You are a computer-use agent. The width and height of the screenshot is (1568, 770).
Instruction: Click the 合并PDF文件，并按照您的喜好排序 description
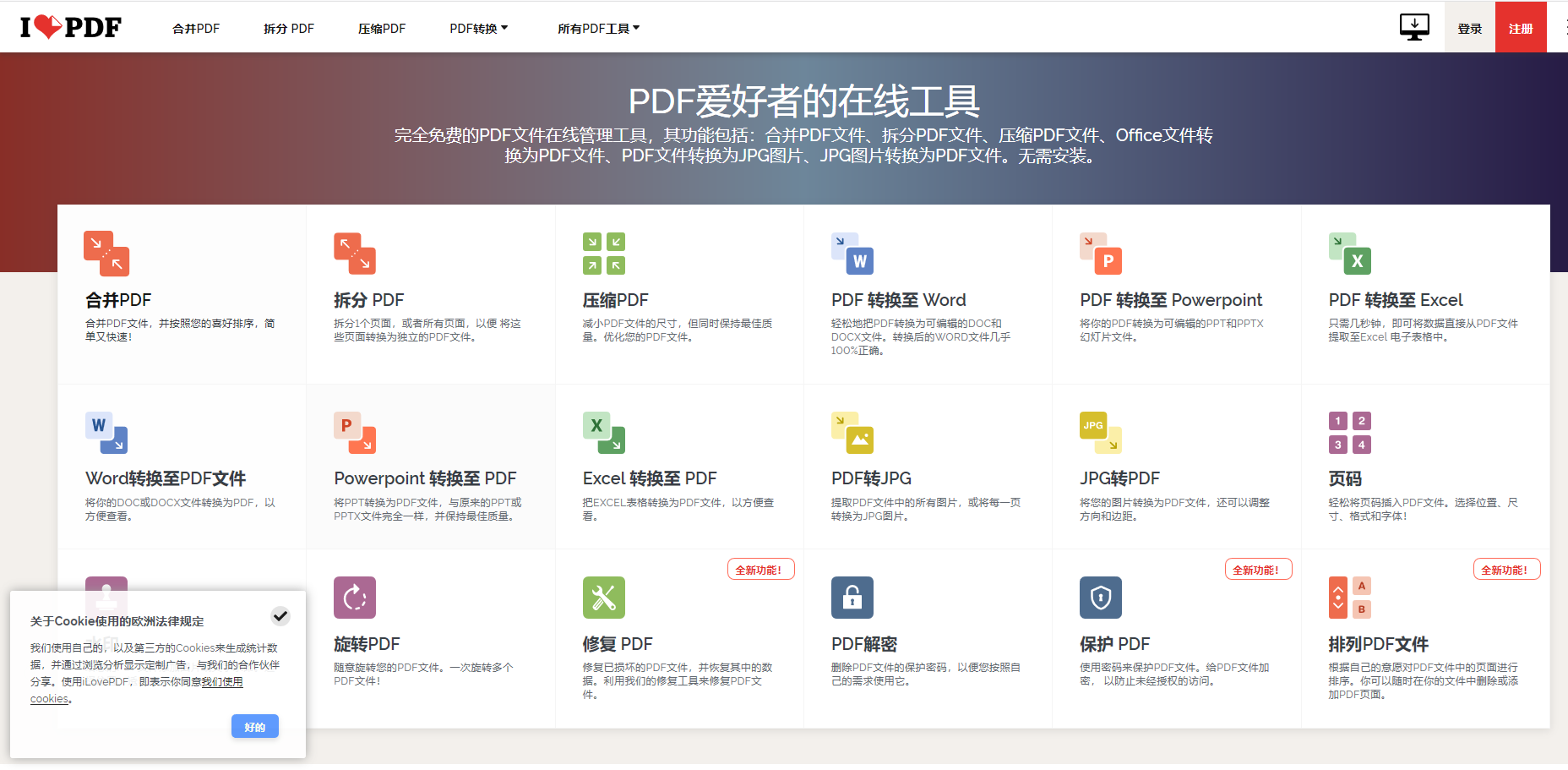point(180,330)
